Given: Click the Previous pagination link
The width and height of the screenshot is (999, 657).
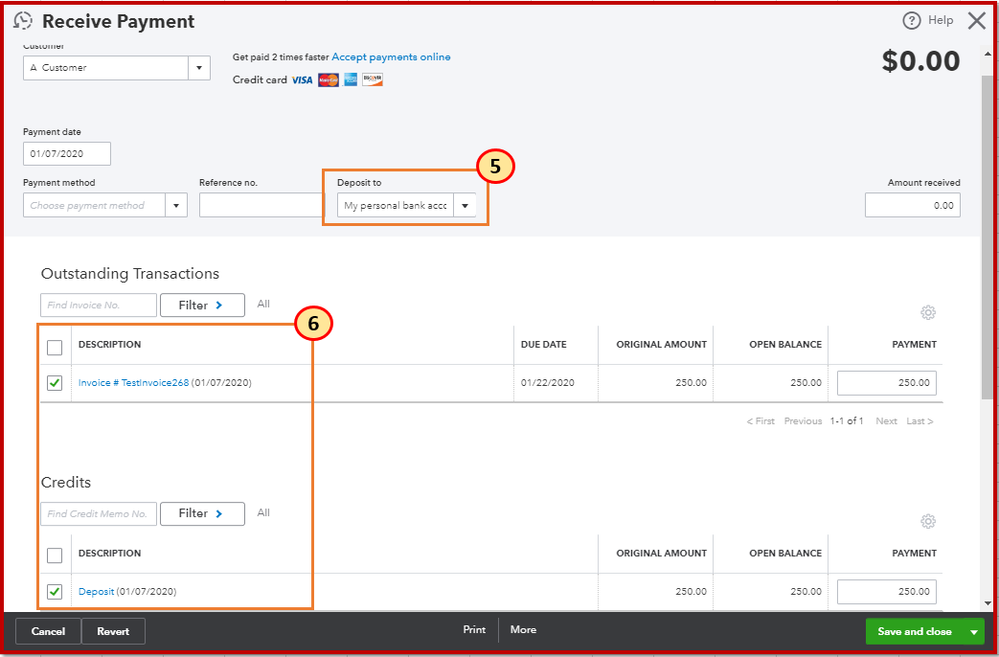Looking at the screenshot, I should 803,421.
